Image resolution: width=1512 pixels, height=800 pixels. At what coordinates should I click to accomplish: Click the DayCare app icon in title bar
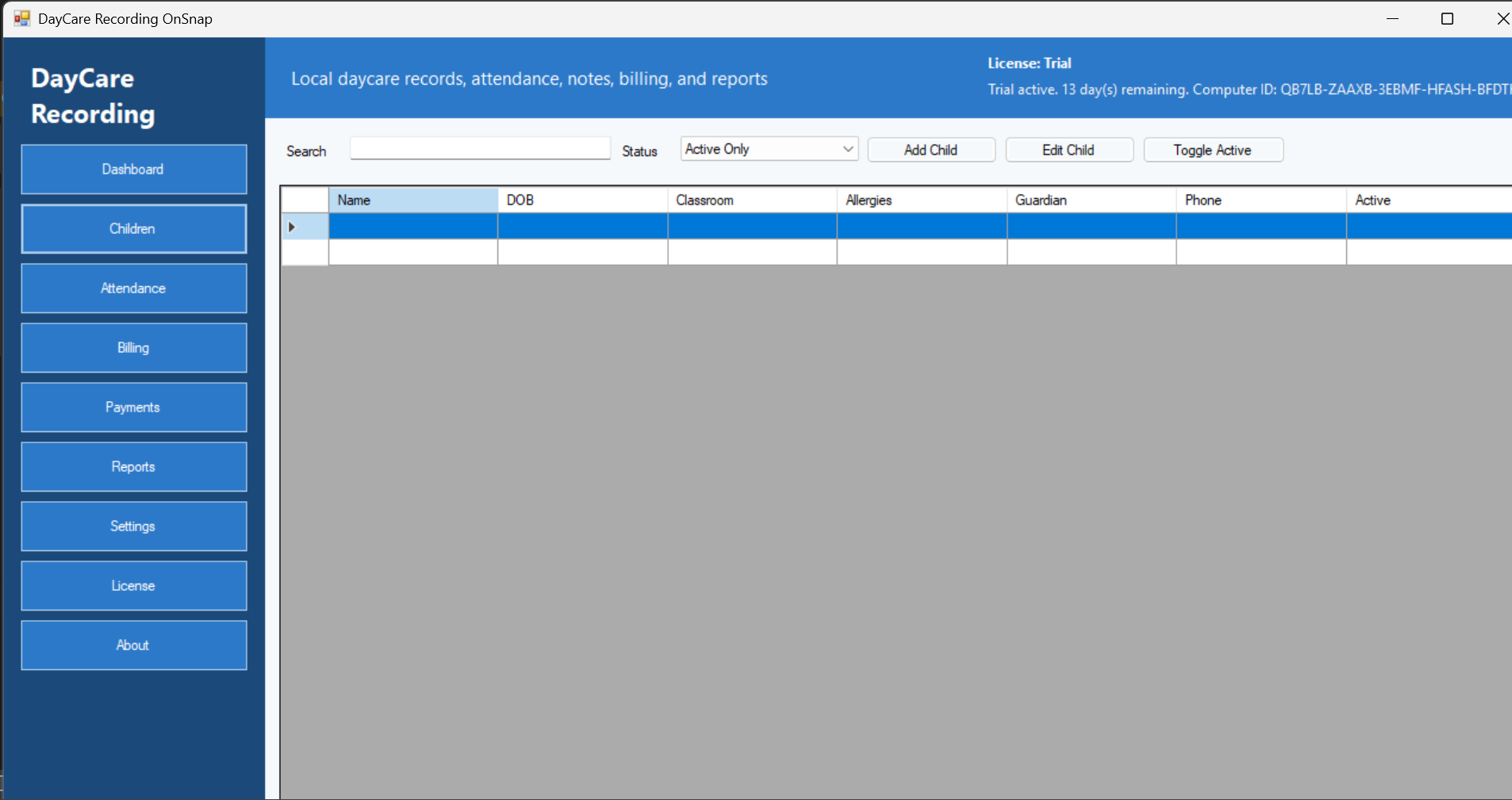(x=21, y=18)
